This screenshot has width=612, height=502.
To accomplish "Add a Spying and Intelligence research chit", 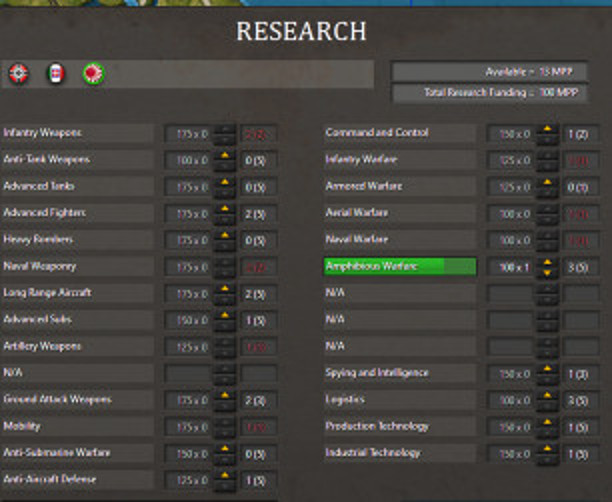I will coord(547,369).
